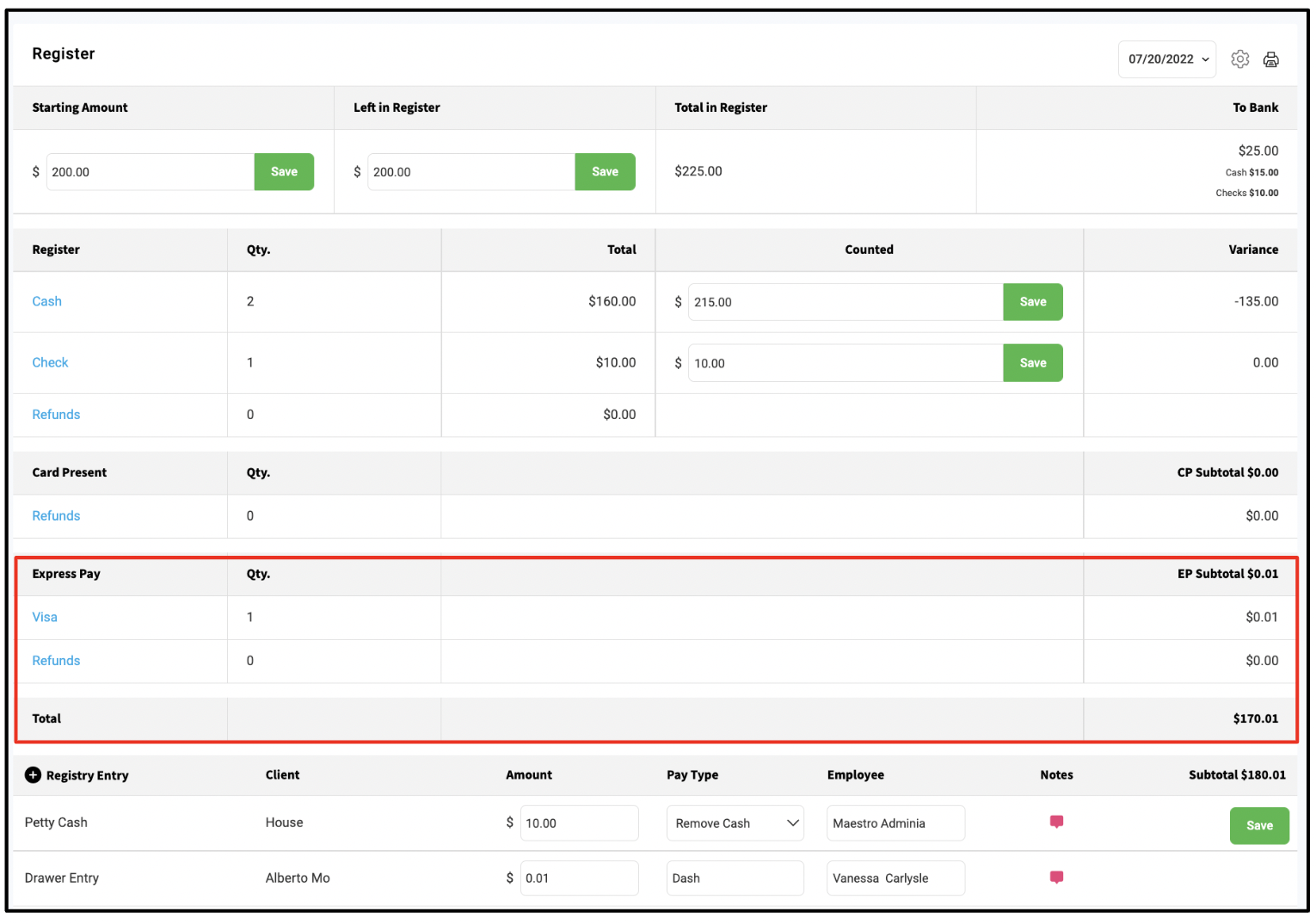Add a new Registry Entry plus icon
Image resolution: width=1316 pixels, height=924 pixels.
coord(33,774)
